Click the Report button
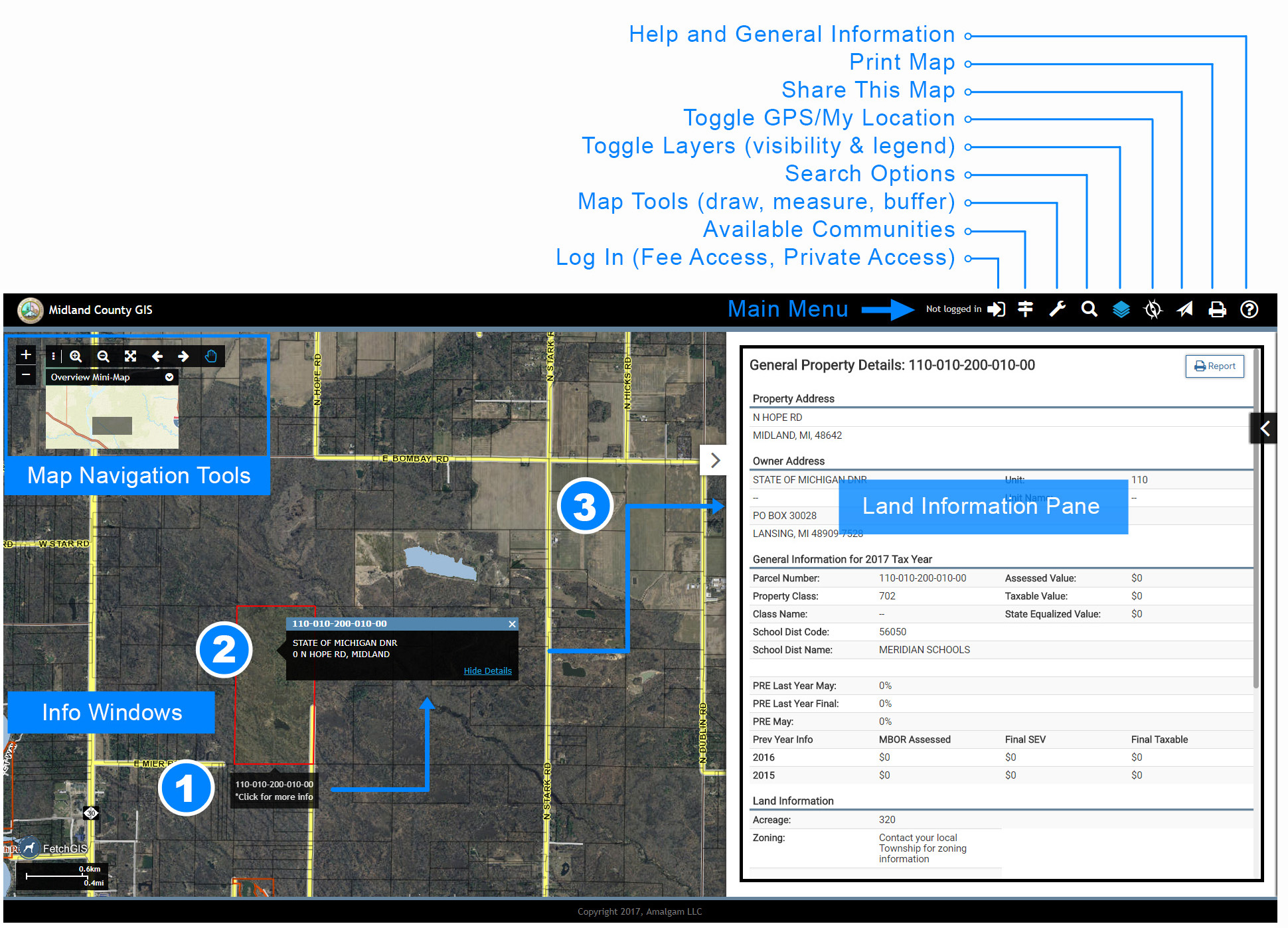1288x928 pixels. pos(1214,366)
